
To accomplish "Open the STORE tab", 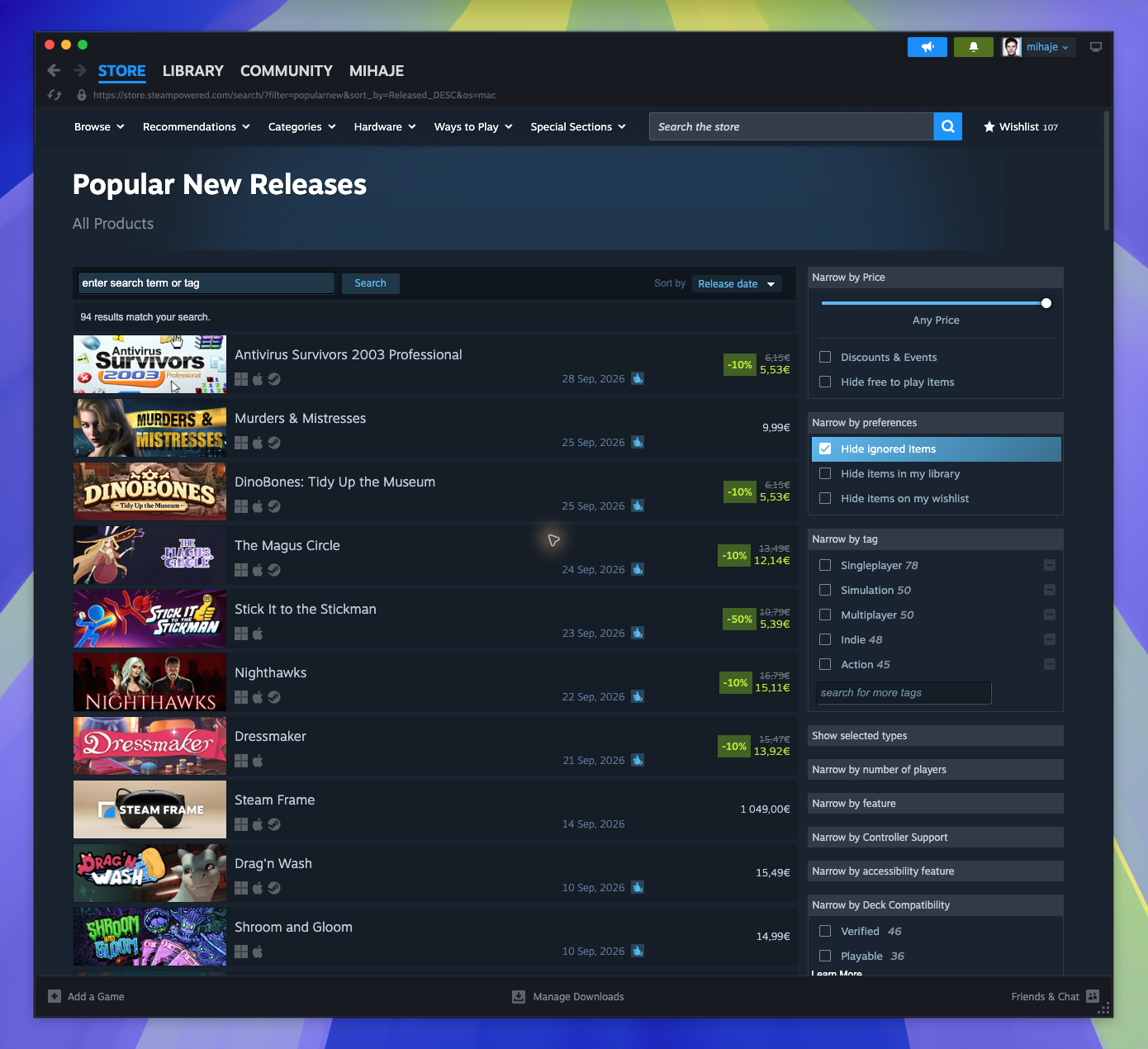I will coord(122,71).
